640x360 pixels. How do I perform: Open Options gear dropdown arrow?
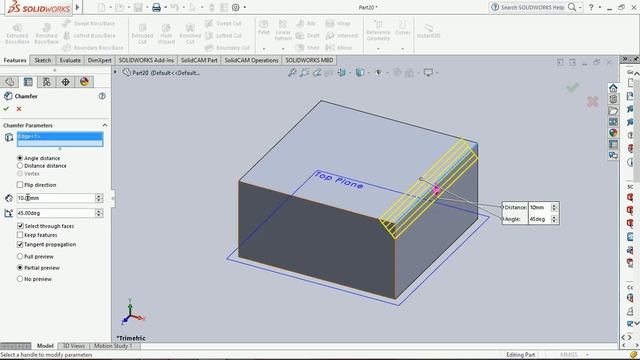[x=245, y=7]
